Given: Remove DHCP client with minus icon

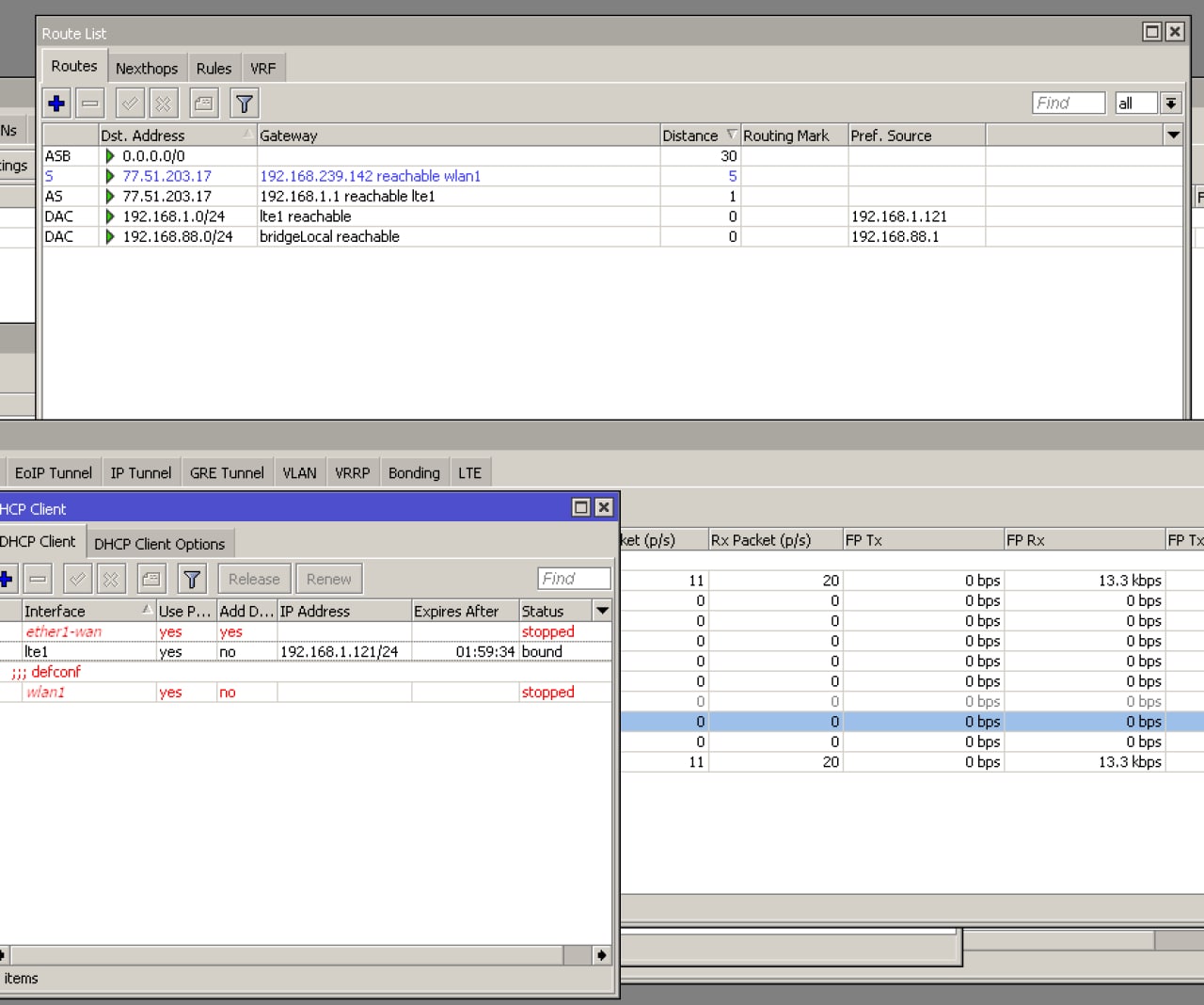Looking at the screenshot, I should coord(39,579).
